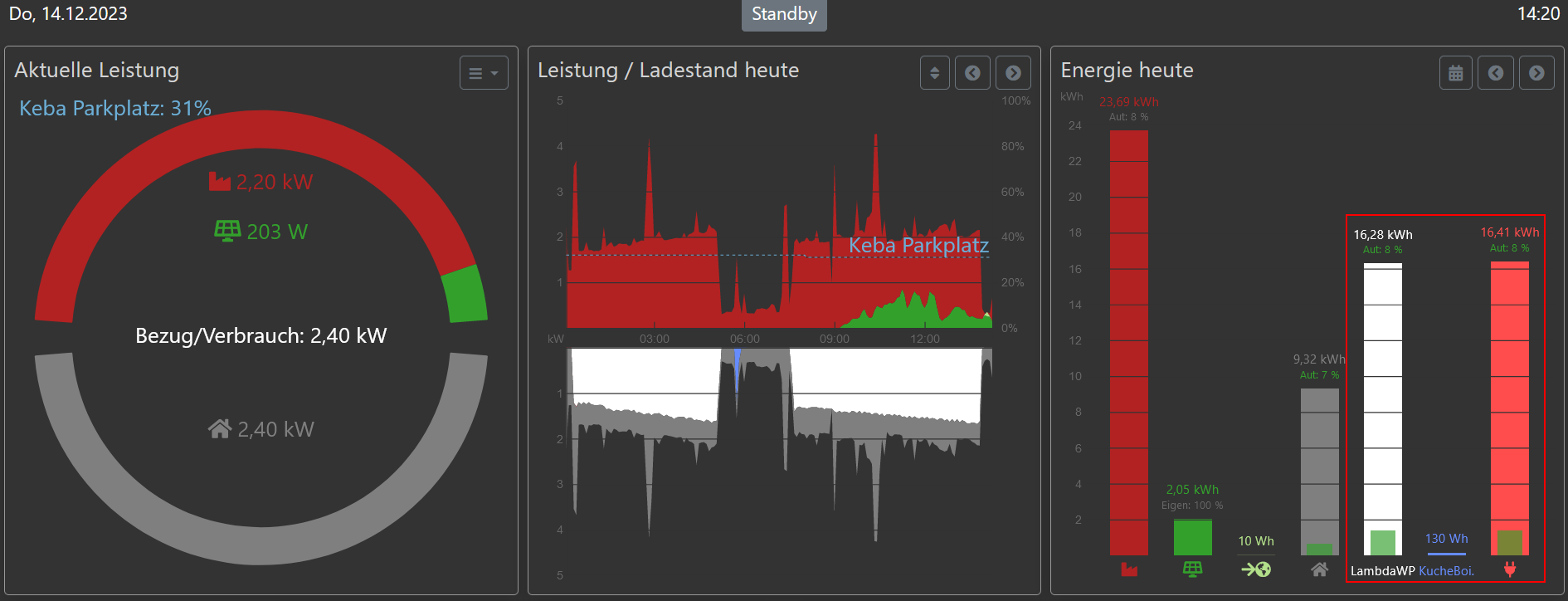Click the green solar segment of the gauge
The width and height of the screenshot is (1568, 601).
click(x=465, y=294)
